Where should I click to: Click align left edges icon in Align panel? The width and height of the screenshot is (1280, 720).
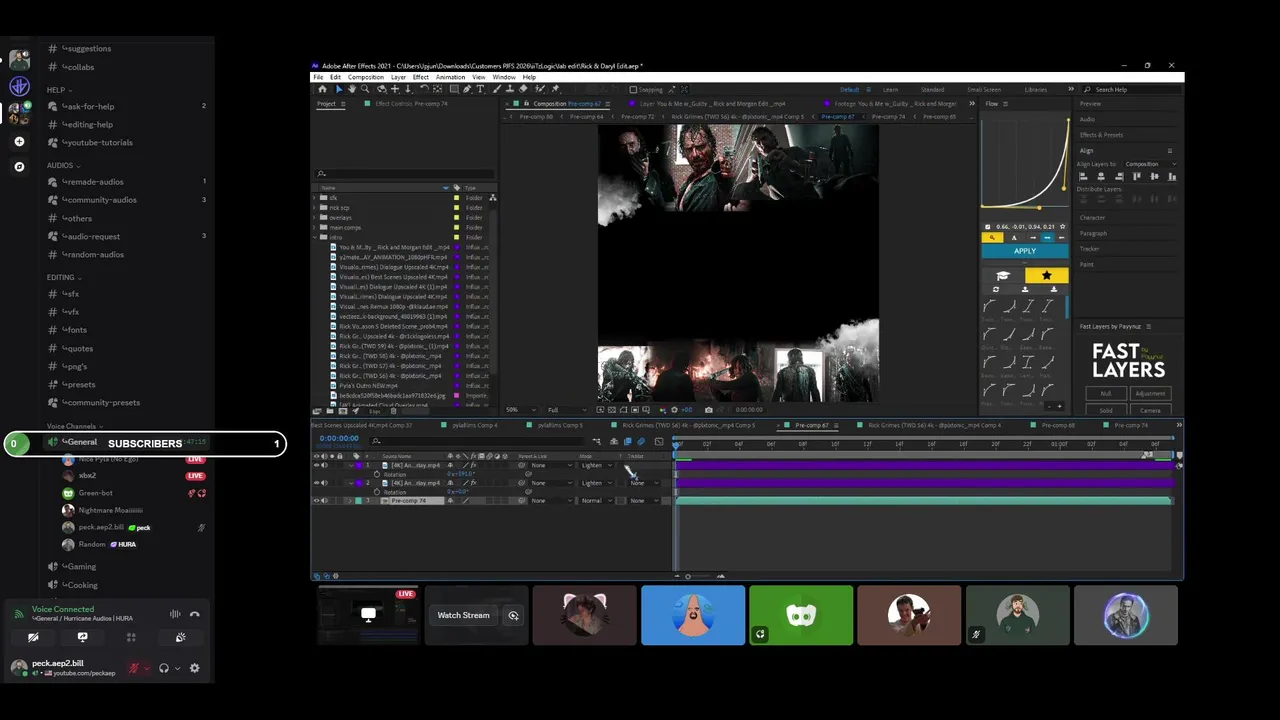[x=1083, y=176]
